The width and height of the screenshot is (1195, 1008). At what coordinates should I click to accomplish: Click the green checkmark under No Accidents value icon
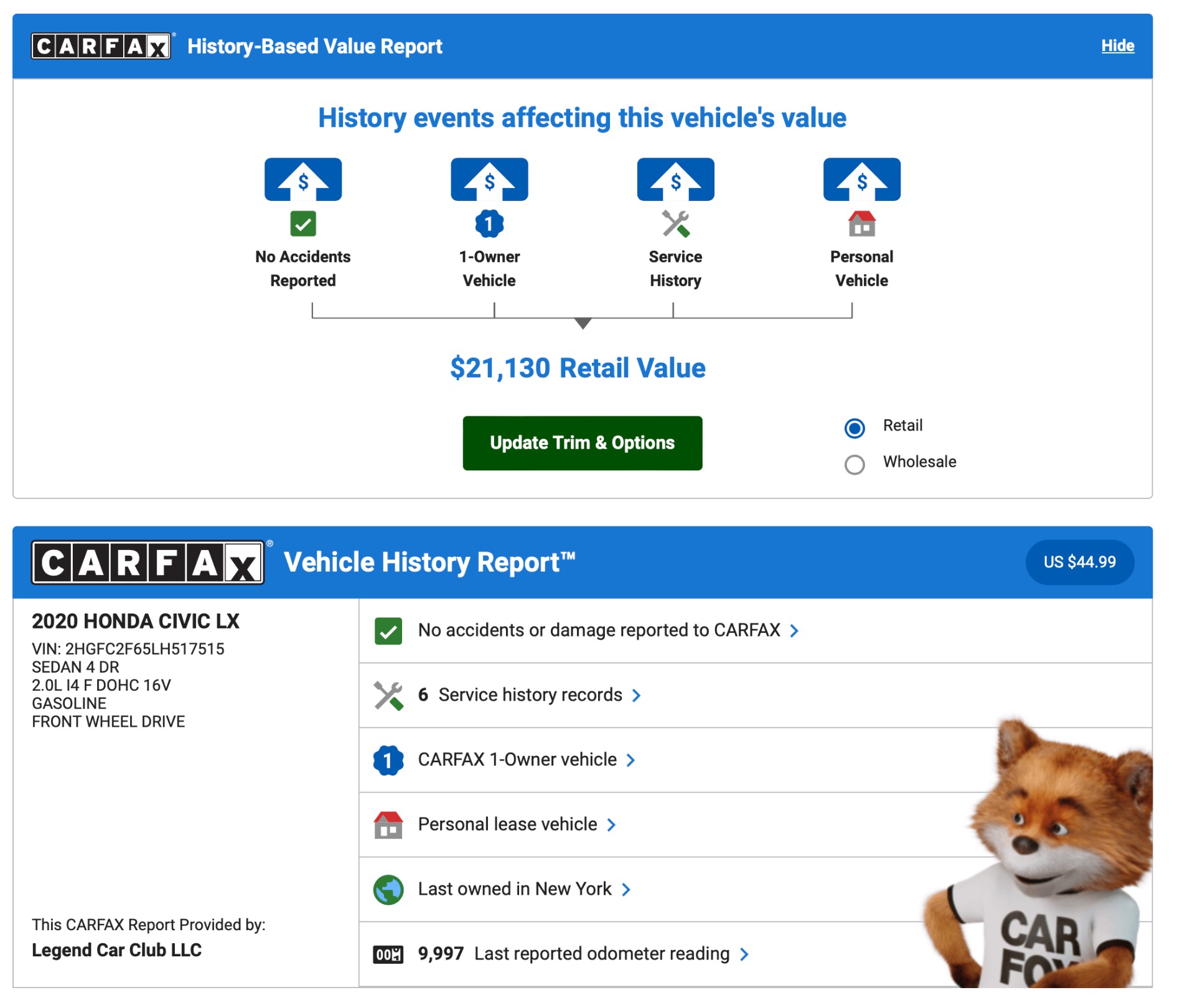tap(303, 224)
